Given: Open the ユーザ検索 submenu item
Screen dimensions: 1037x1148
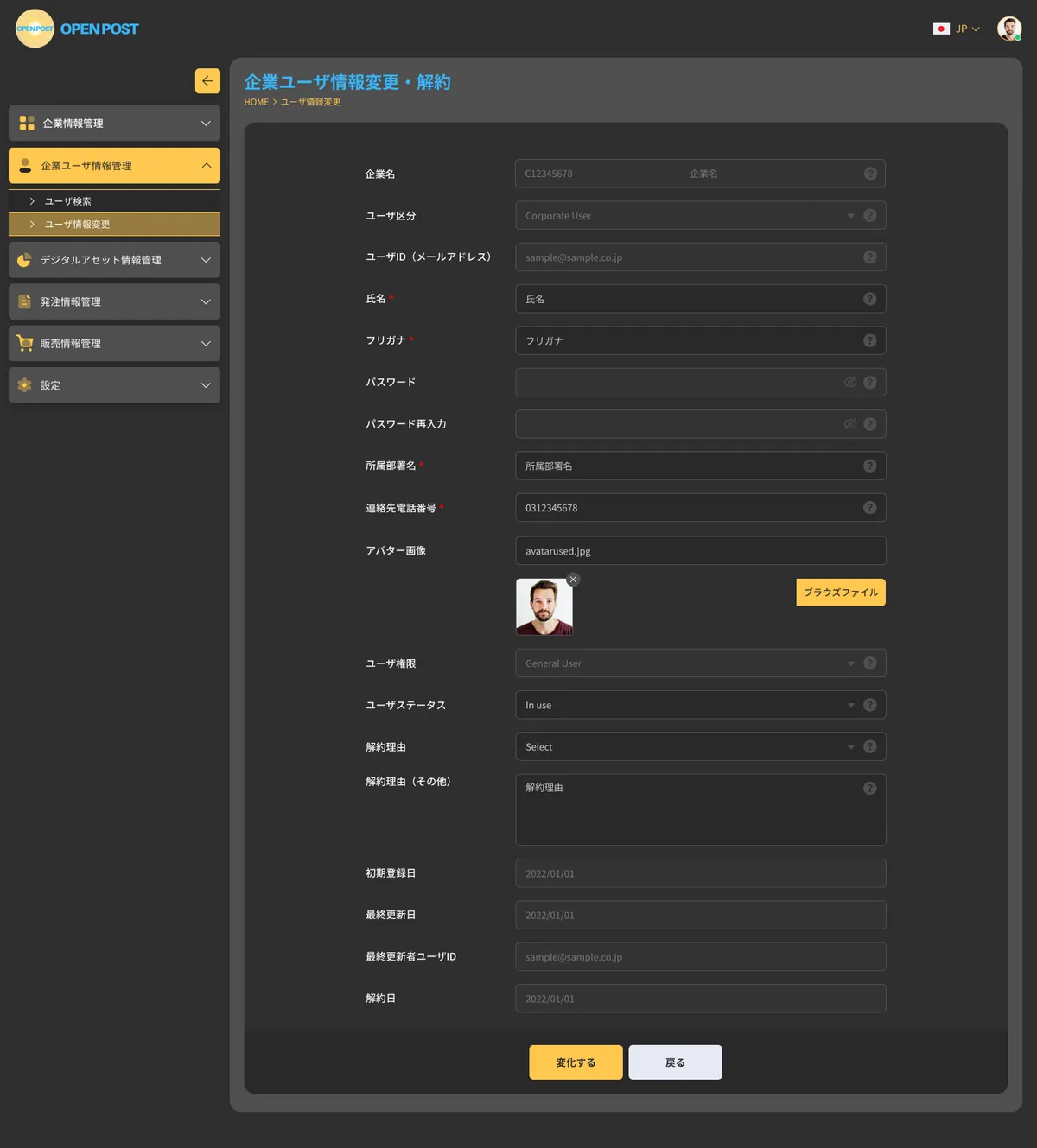Looking at the screenshot, I should tap(114, 201).
